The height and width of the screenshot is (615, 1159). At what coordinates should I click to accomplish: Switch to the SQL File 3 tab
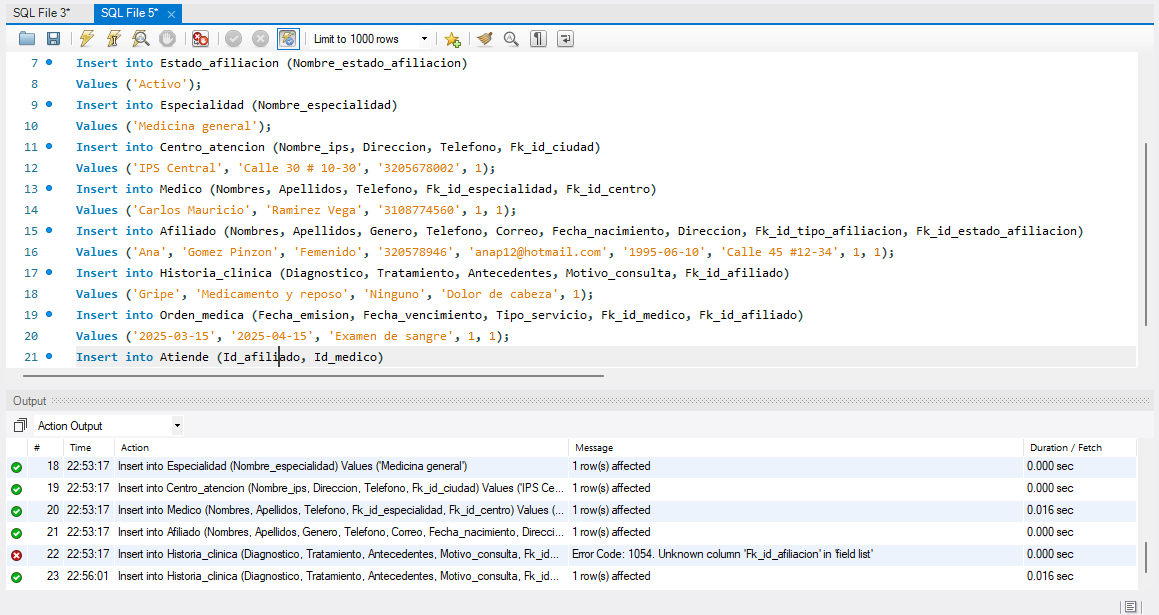point(41,13)
